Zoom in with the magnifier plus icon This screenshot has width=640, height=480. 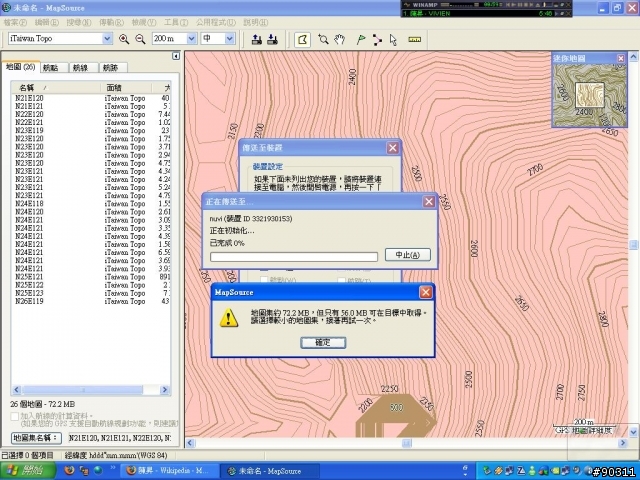pyautogui.click(x=124, y=39)
